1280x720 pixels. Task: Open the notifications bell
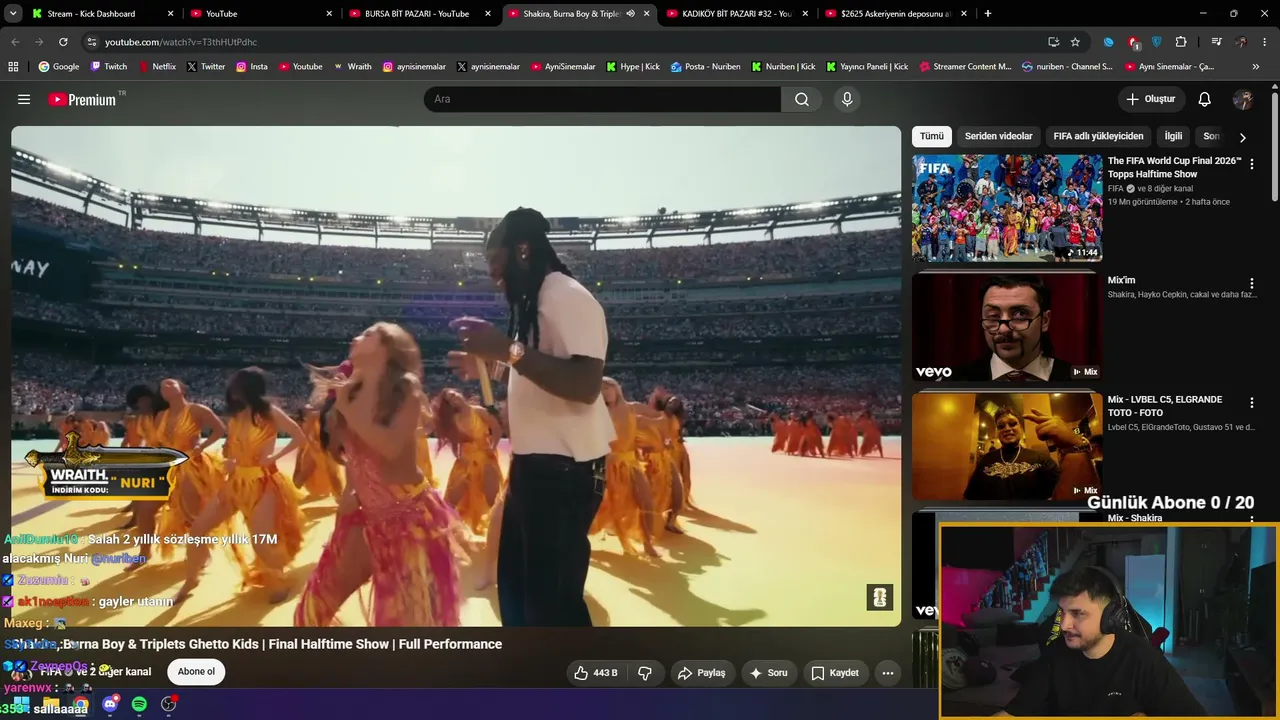1205,99
